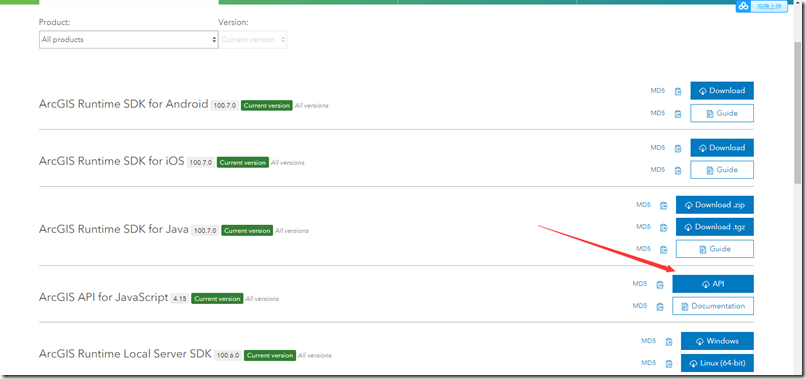806x379 pixels.
Task: Open the Guide for the iOS SDK
Action: click(x=722, y=170)
